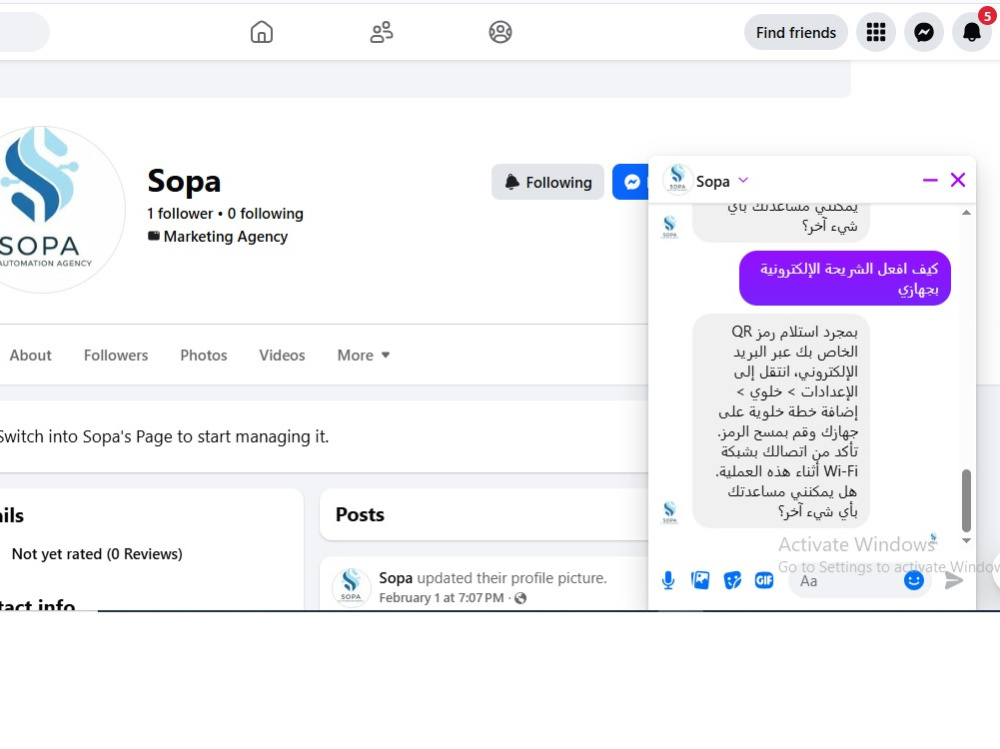The height and width of the screenshot is (749, 1000).
Task: Choose a GIF in chat
Action: 764,580
